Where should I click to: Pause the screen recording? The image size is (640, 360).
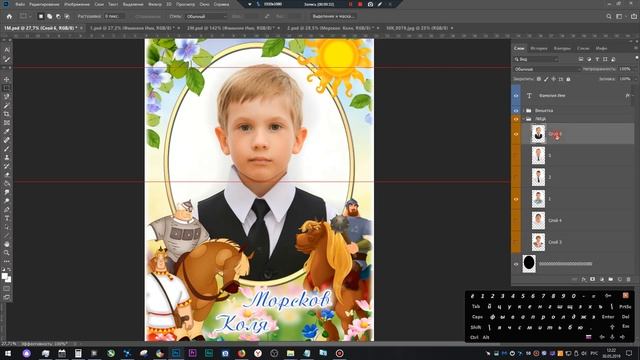click(x=350, y=4)
